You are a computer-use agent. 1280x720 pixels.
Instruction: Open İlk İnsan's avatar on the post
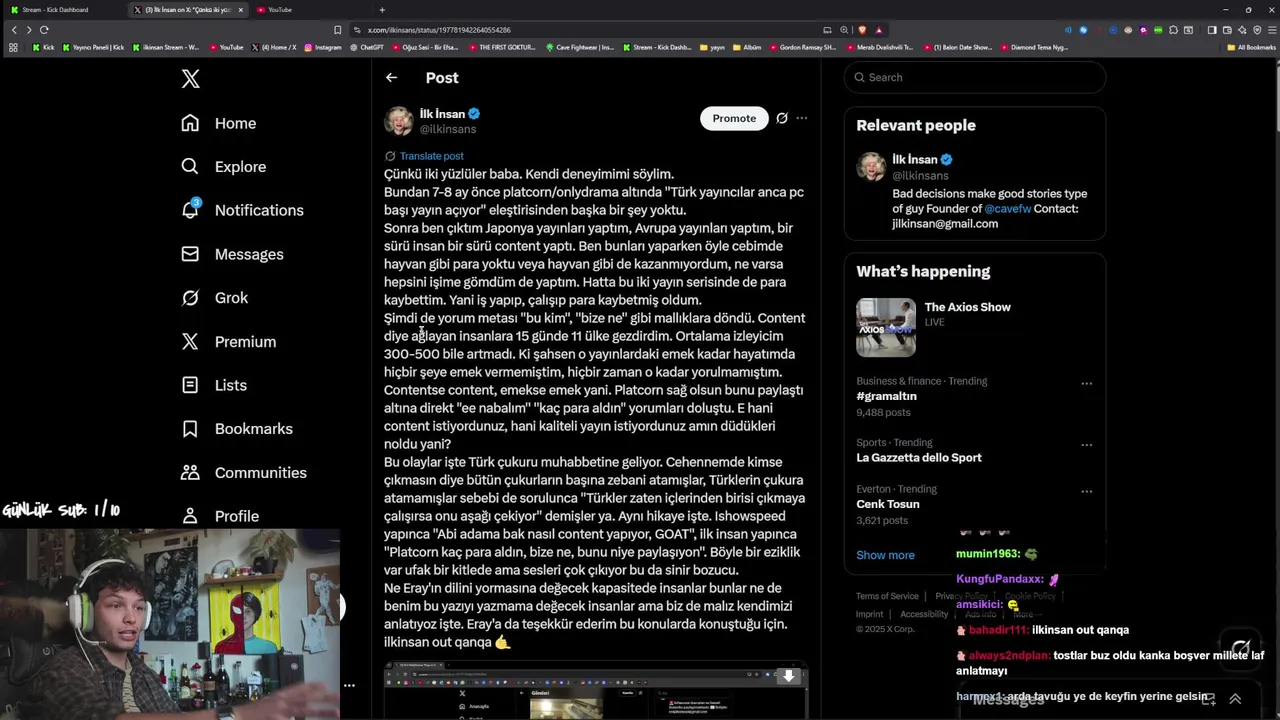[399, 120]
